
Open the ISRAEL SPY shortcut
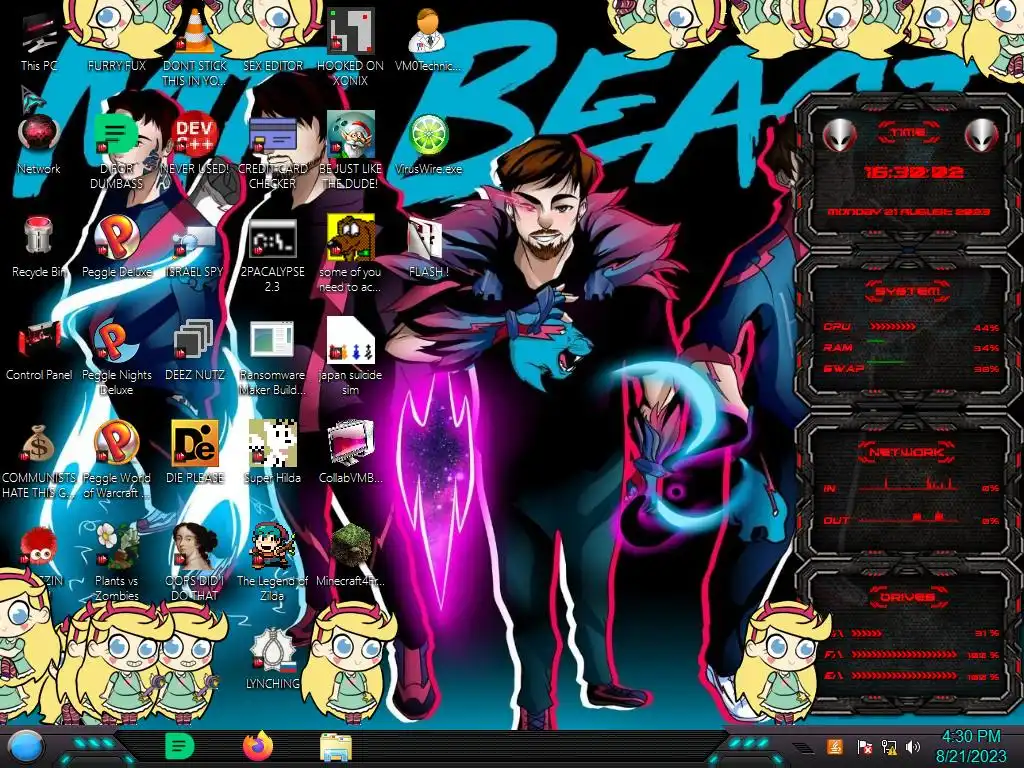[x=195, y=247]
